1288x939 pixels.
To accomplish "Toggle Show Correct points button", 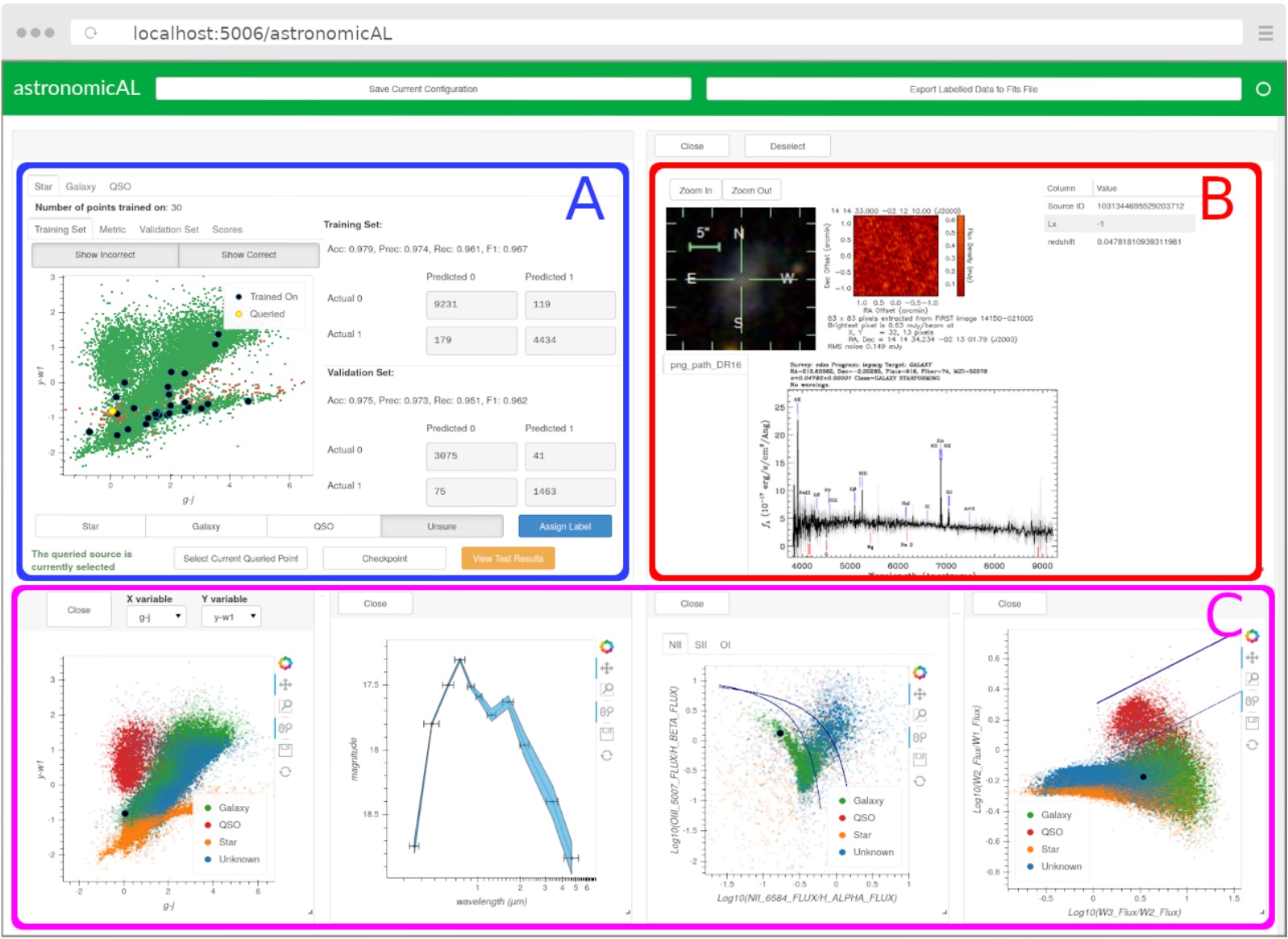I will 248,255.
